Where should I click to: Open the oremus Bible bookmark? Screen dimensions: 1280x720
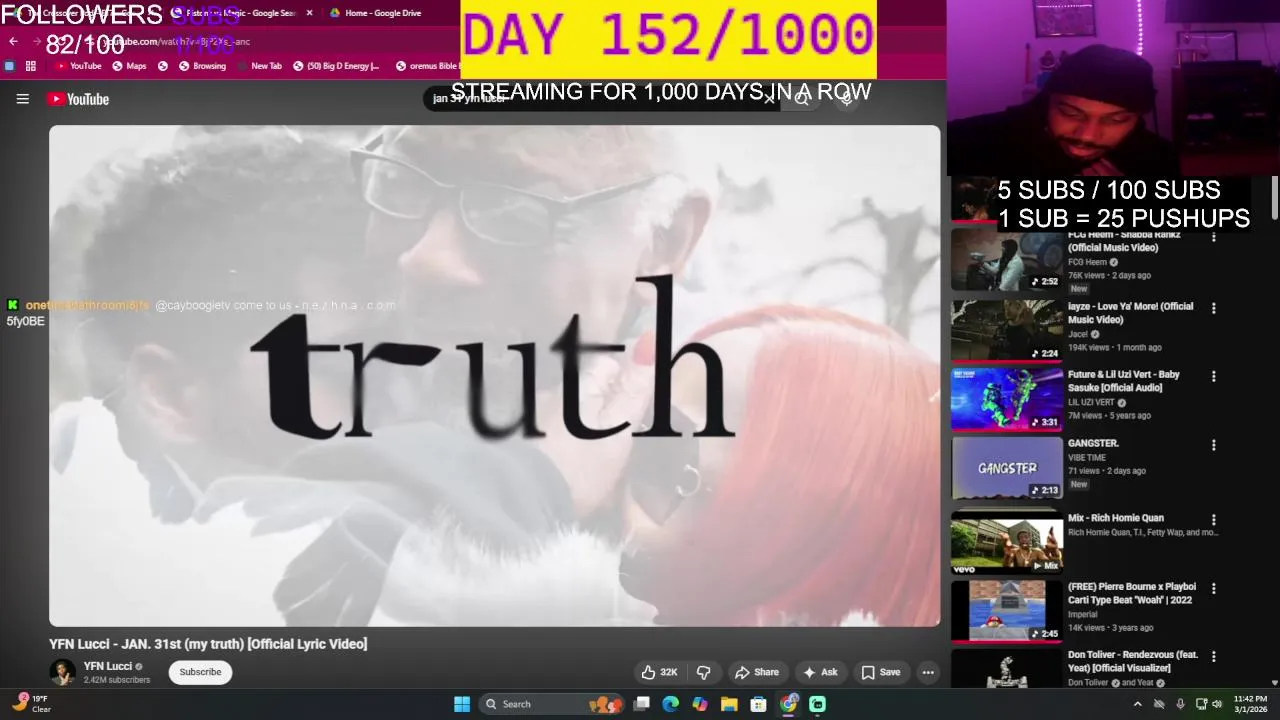[428, 66]
